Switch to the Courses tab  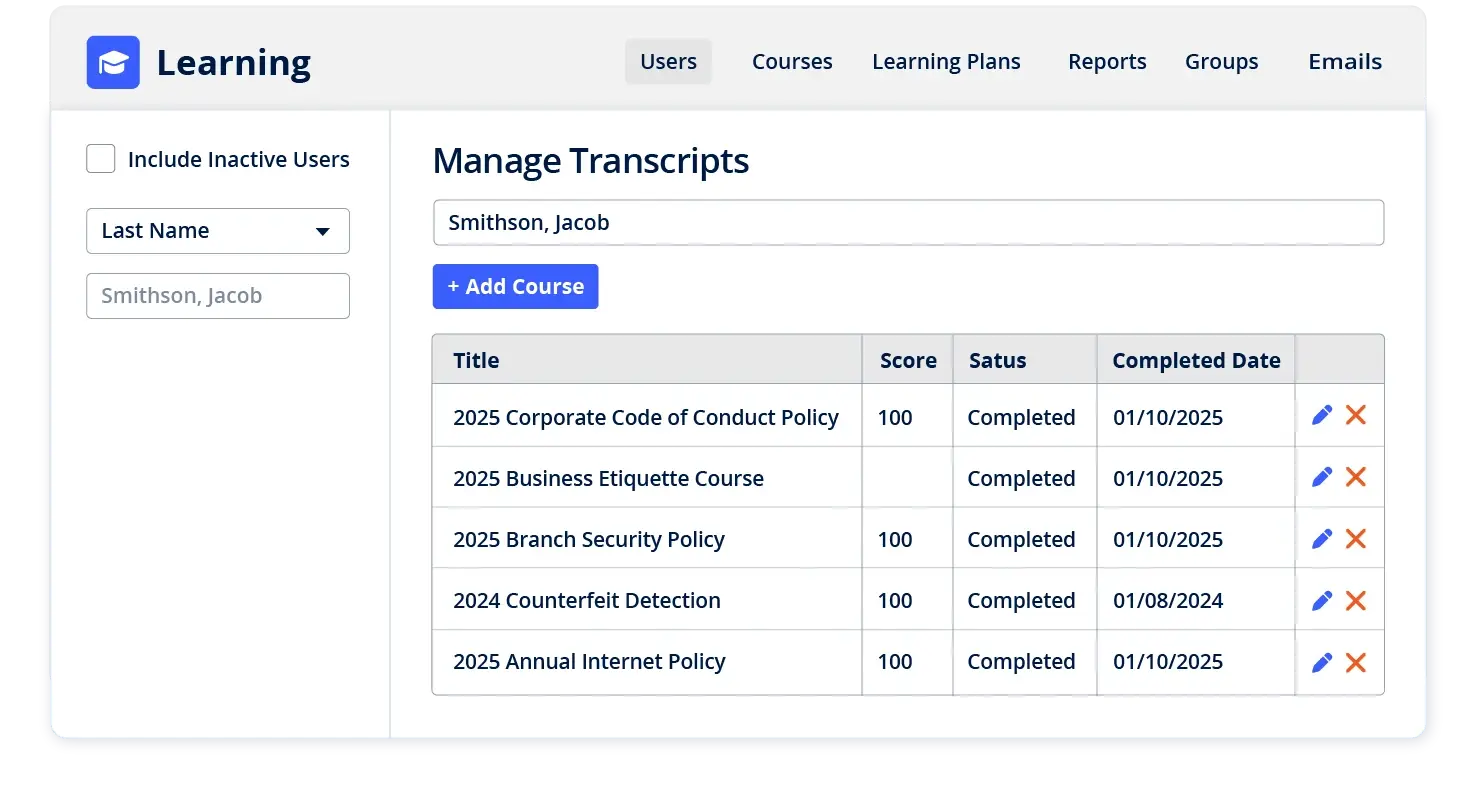791,61
